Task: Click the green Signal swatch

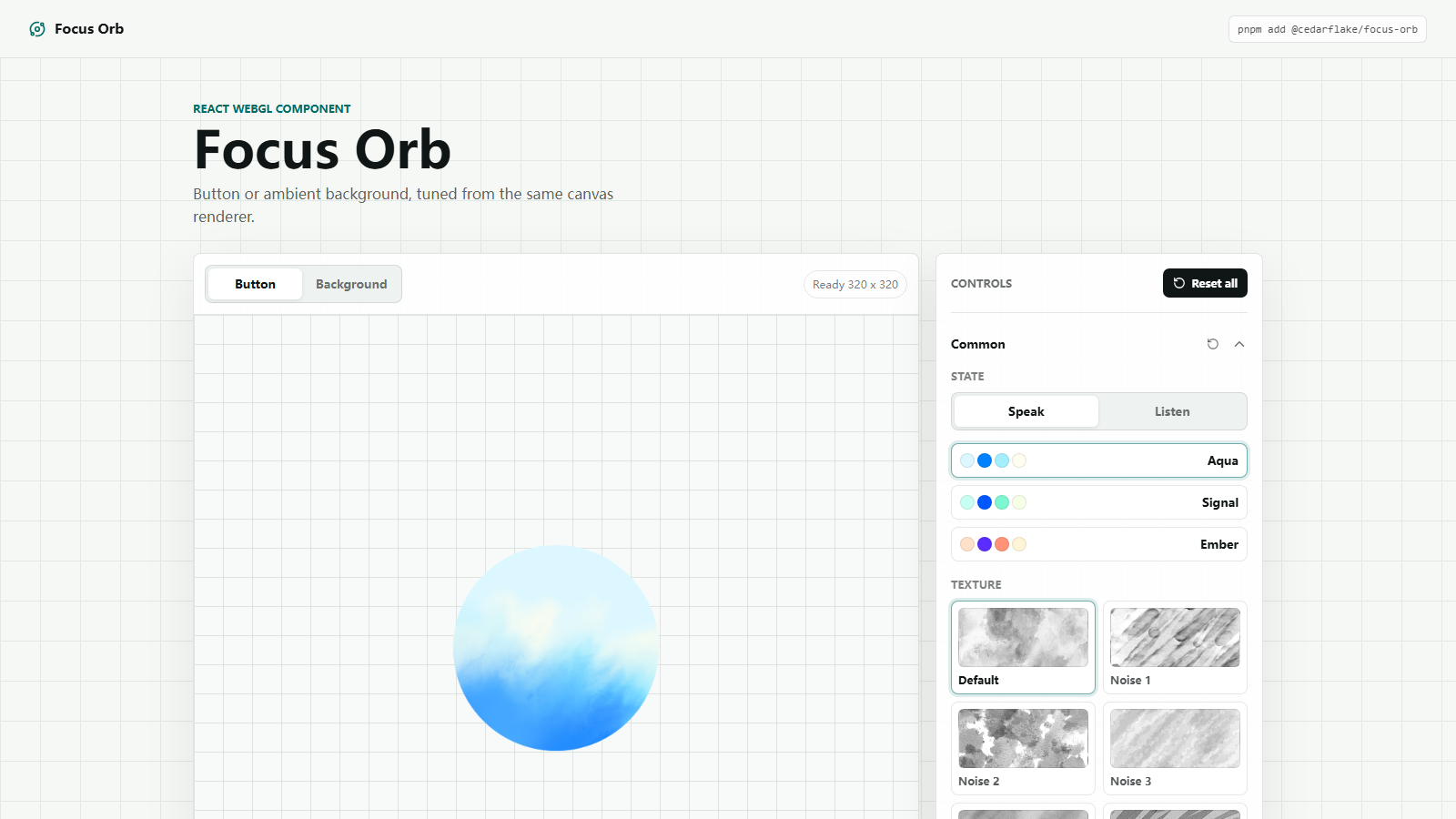Action: point(1002,502)
